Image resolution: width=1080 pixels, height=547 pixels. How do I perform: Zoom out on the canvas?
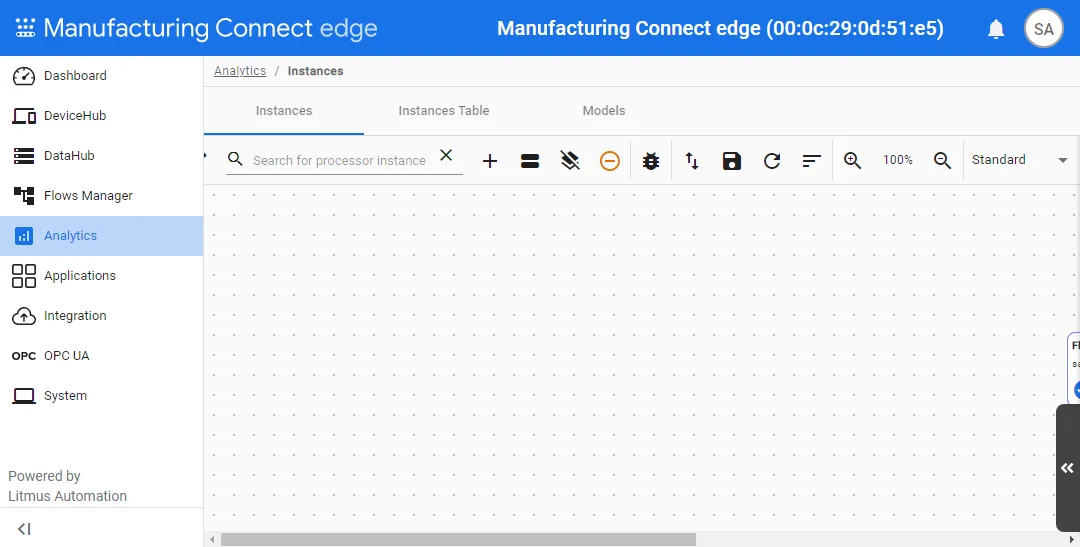click(942, 161)
